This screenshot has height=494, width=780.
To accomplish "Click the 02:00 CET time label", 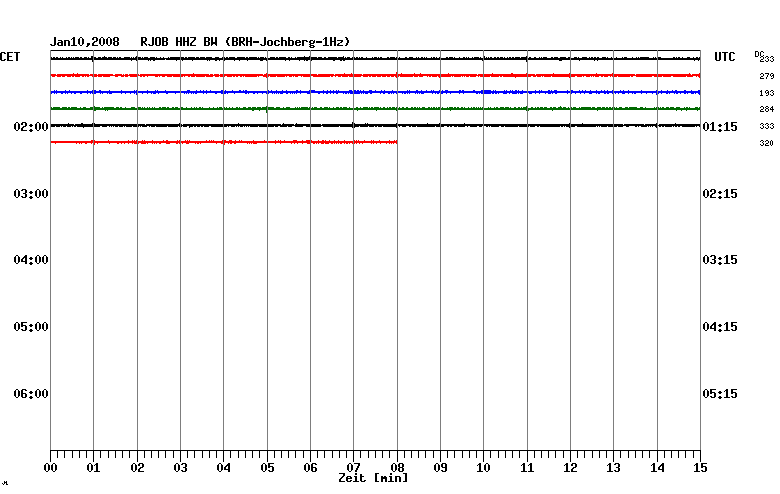I will 31,127.
